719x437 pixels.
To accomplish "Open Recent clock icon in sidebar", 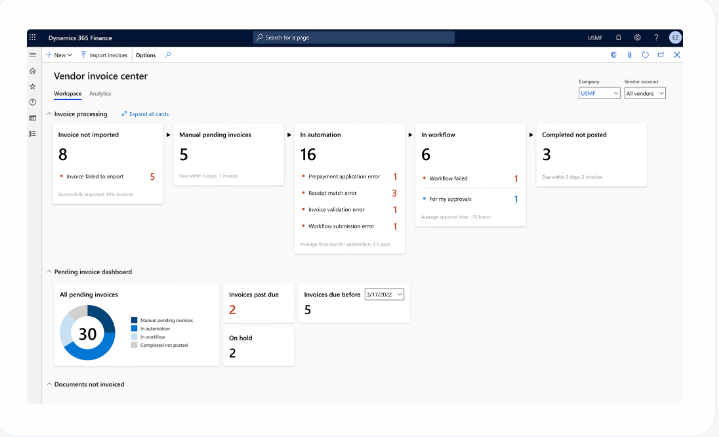I will pos(33,102).
